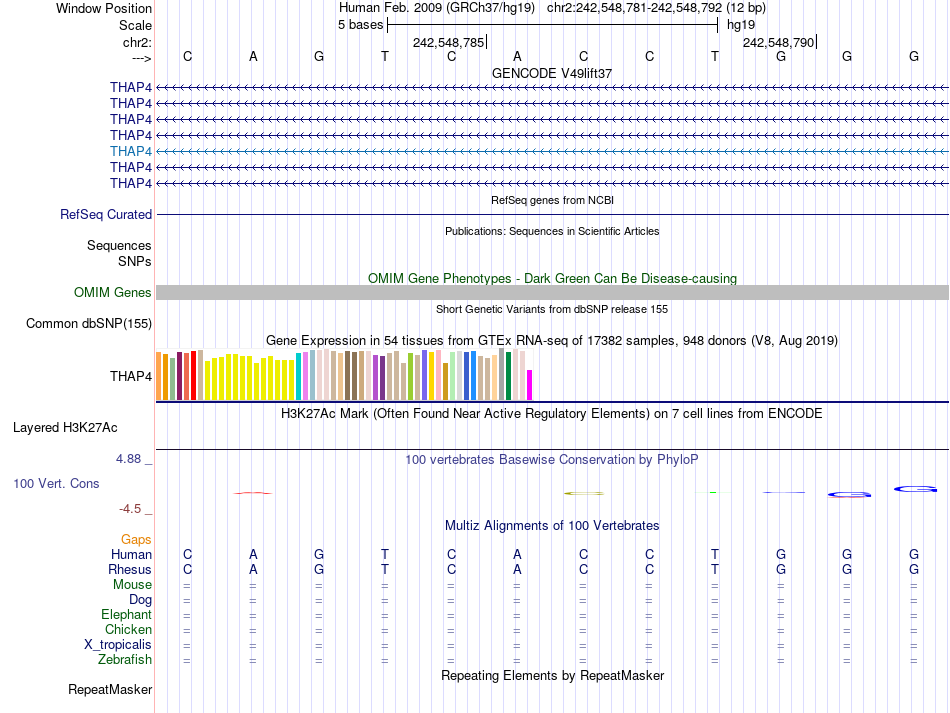
Task: Open the RefSeq Curated track label
Action: pos(106,214)
